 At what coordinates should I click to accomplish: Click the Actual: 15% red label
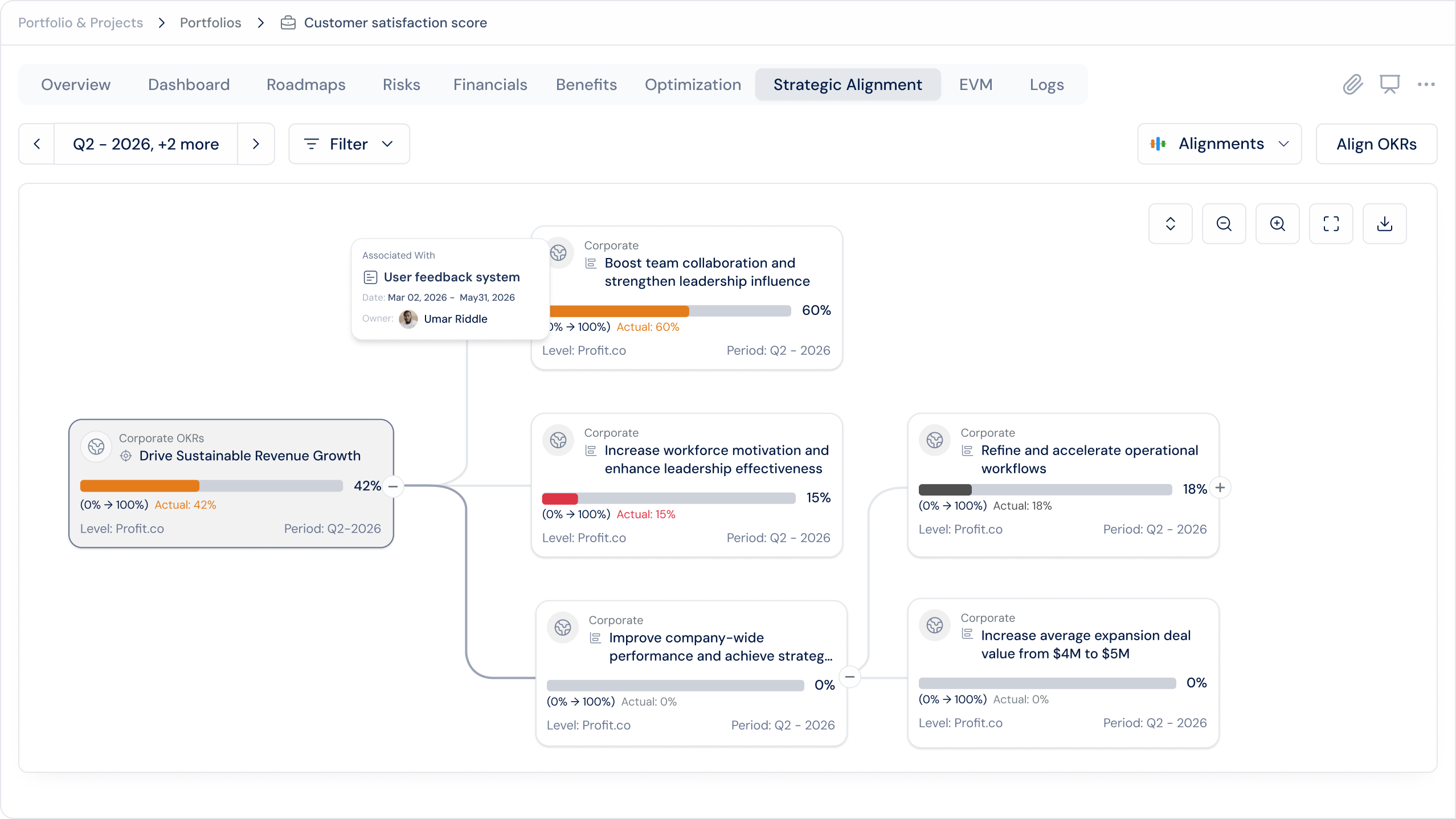[x=646, y=514]
